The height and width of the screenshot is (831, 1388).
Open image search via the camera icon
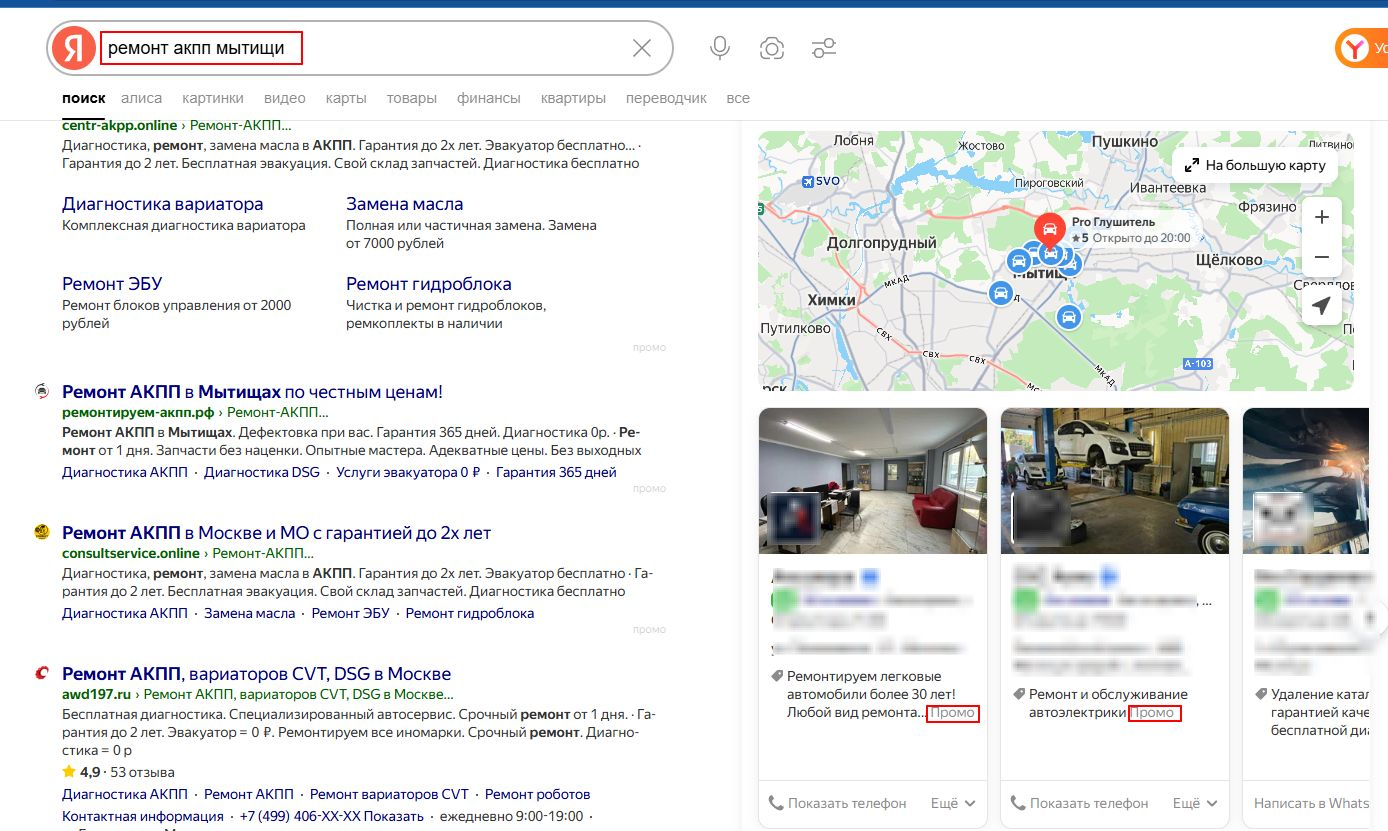tap(771, 48)
